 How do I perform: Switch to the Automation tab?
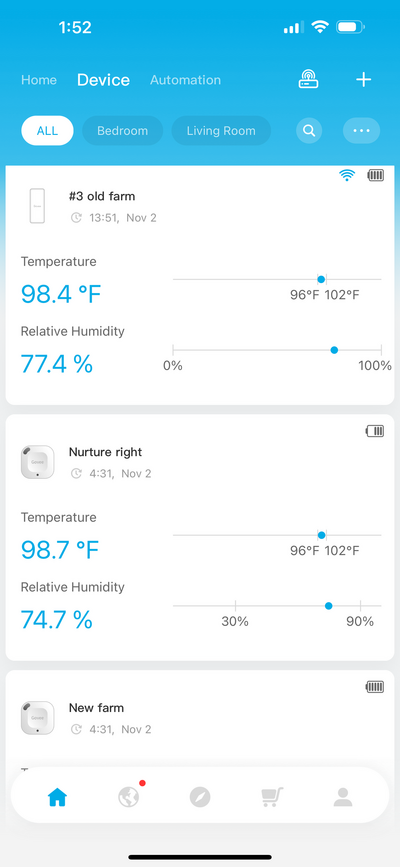[185, 80]
